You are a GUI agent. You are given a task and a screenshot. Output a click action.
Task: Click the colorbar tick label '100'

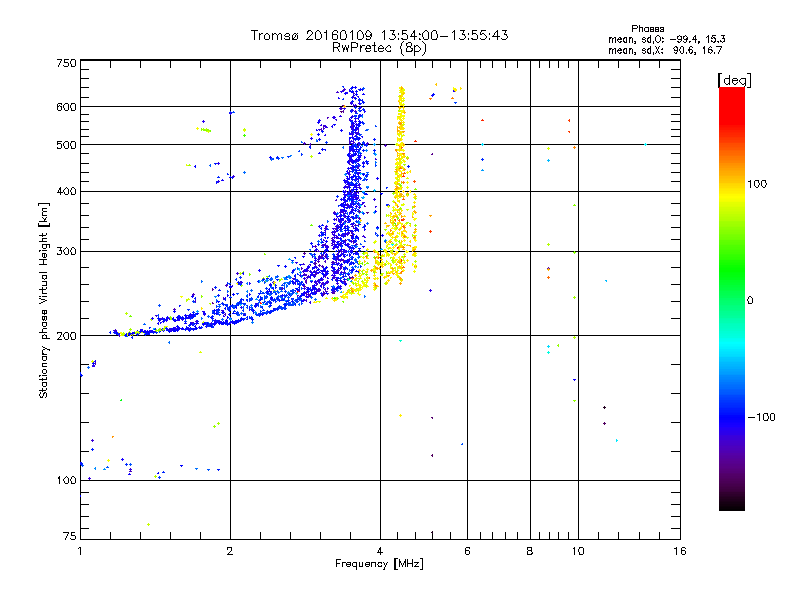(757, 184)
